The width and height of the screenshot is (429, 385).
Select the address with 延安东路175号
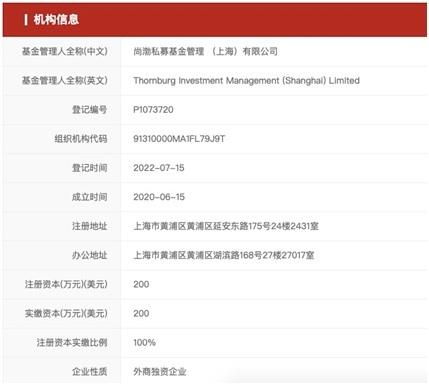[x=226, y=226]
